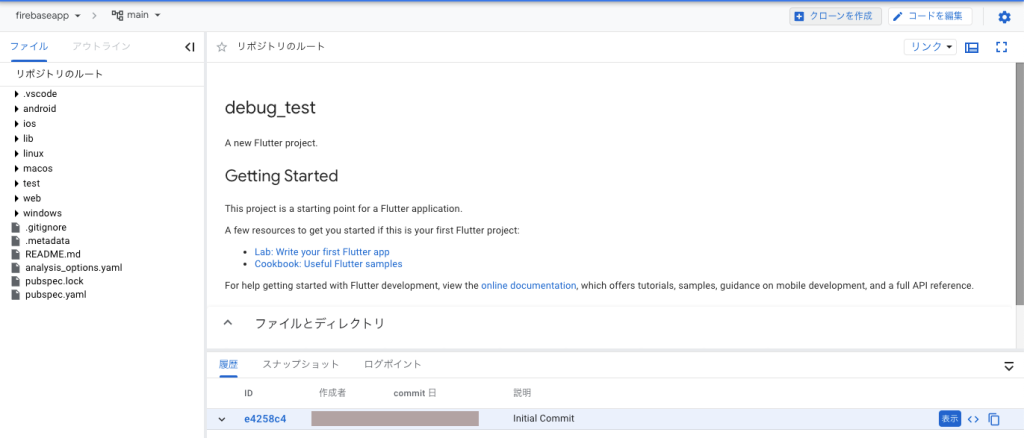Viewport: 1024px width, 438px height.
Task: Copy the commit ID with copy icon
Action: (x=994, y=419)
